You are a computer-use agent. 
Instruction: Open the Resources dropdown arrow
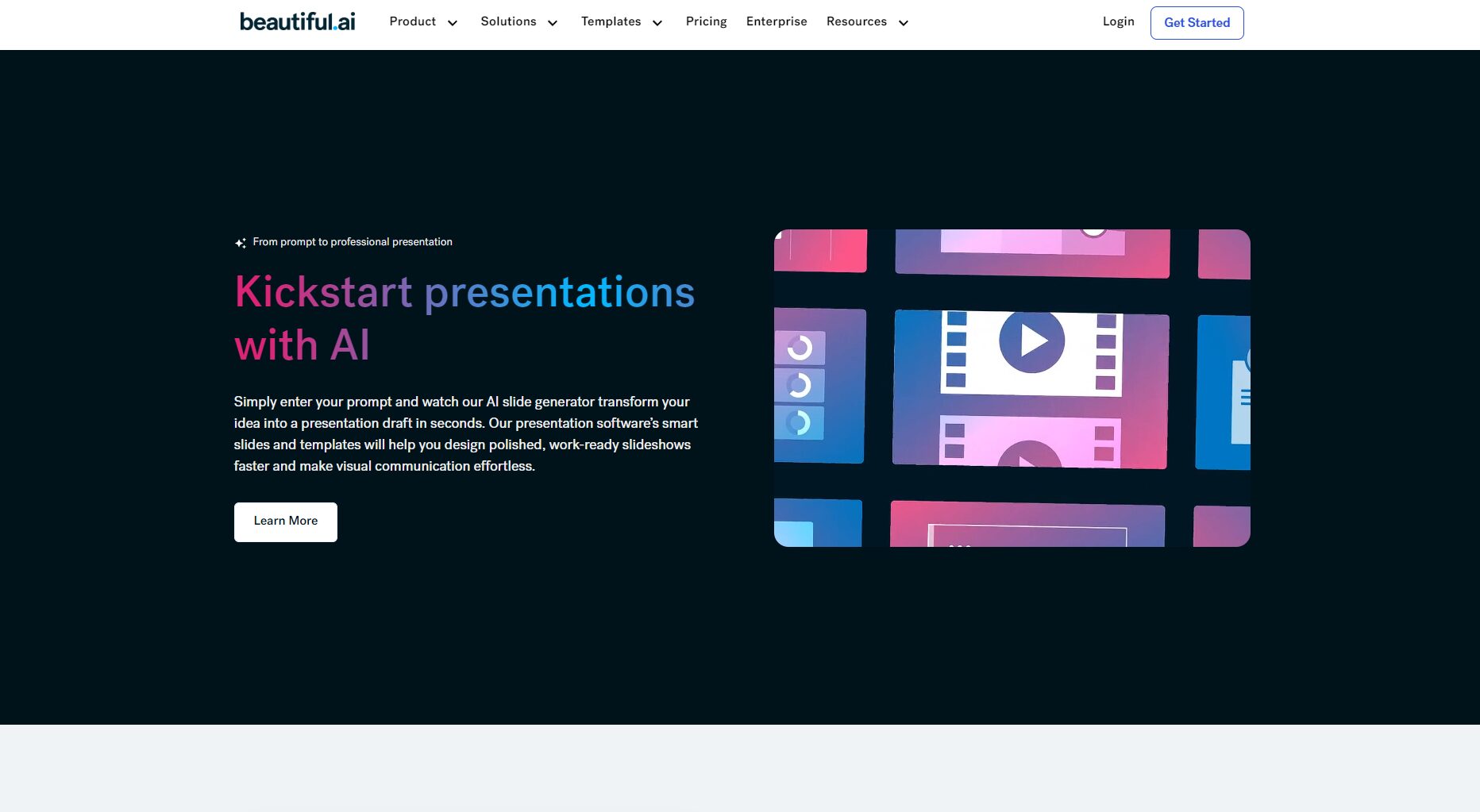coord(904,23)
